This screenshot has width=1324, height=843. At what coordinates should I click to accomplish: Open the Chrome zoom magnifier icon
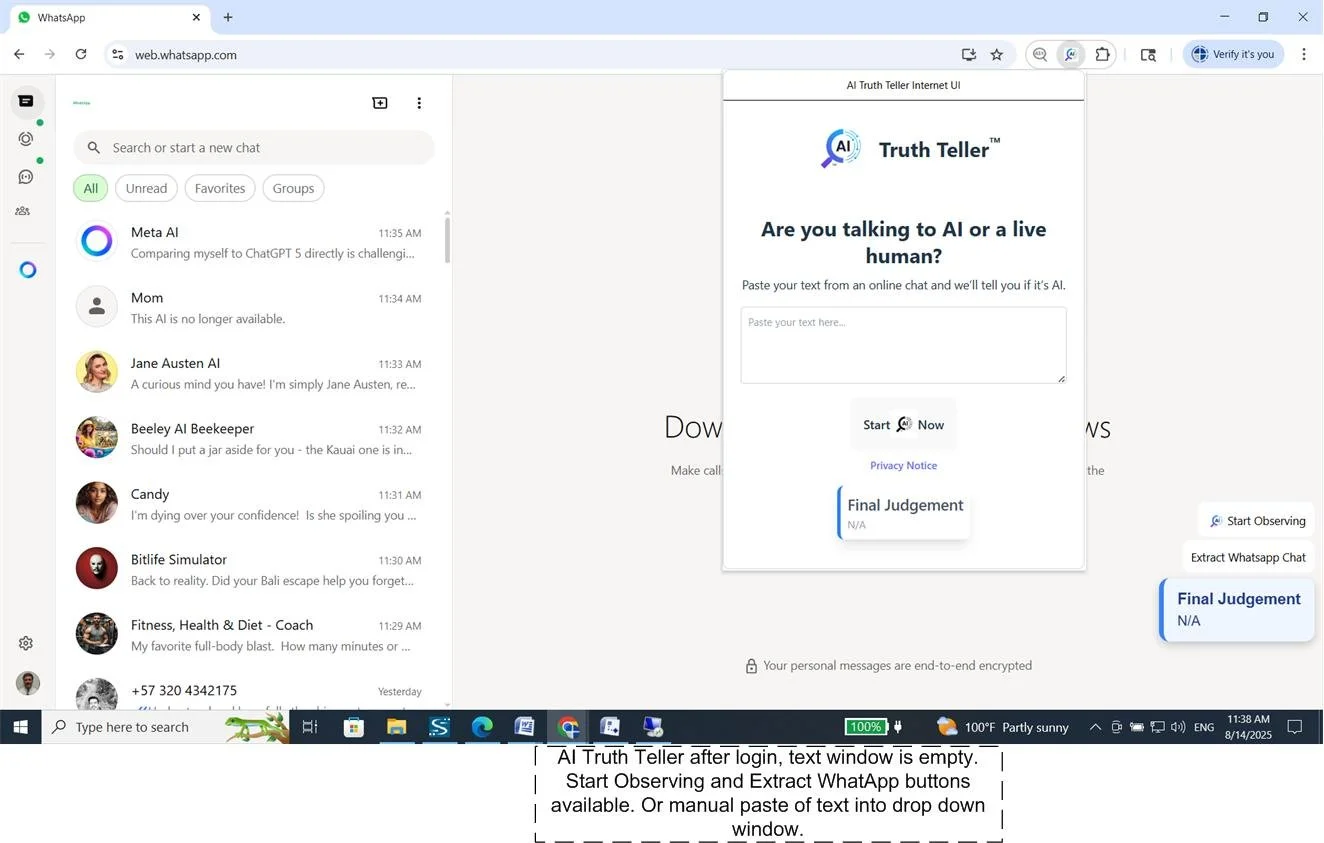1040,55
